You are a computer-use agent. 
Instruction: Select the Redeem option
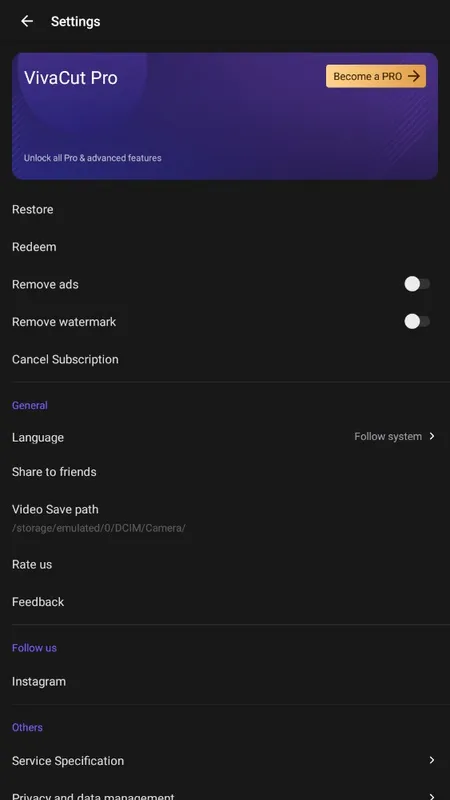pyautogui.click(x=225, y=247)
